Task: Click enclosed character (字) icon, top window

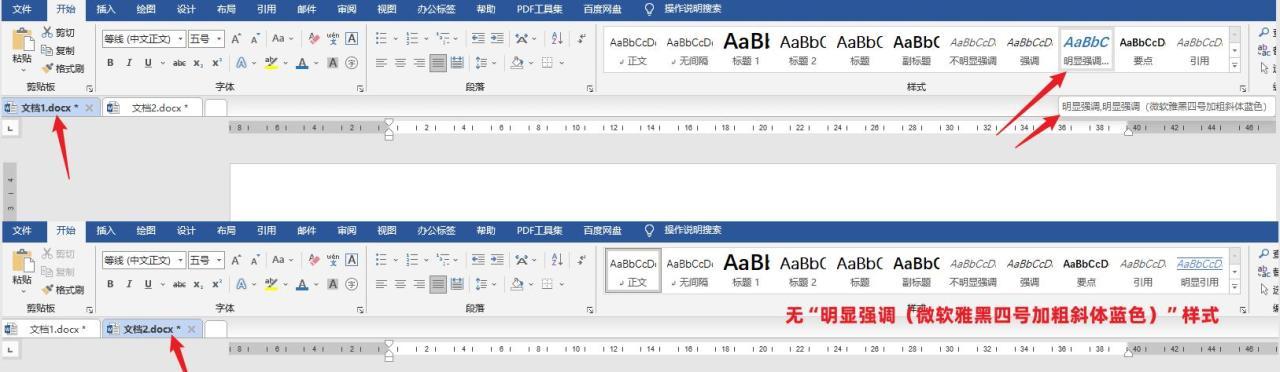Action: click(351, 62)
